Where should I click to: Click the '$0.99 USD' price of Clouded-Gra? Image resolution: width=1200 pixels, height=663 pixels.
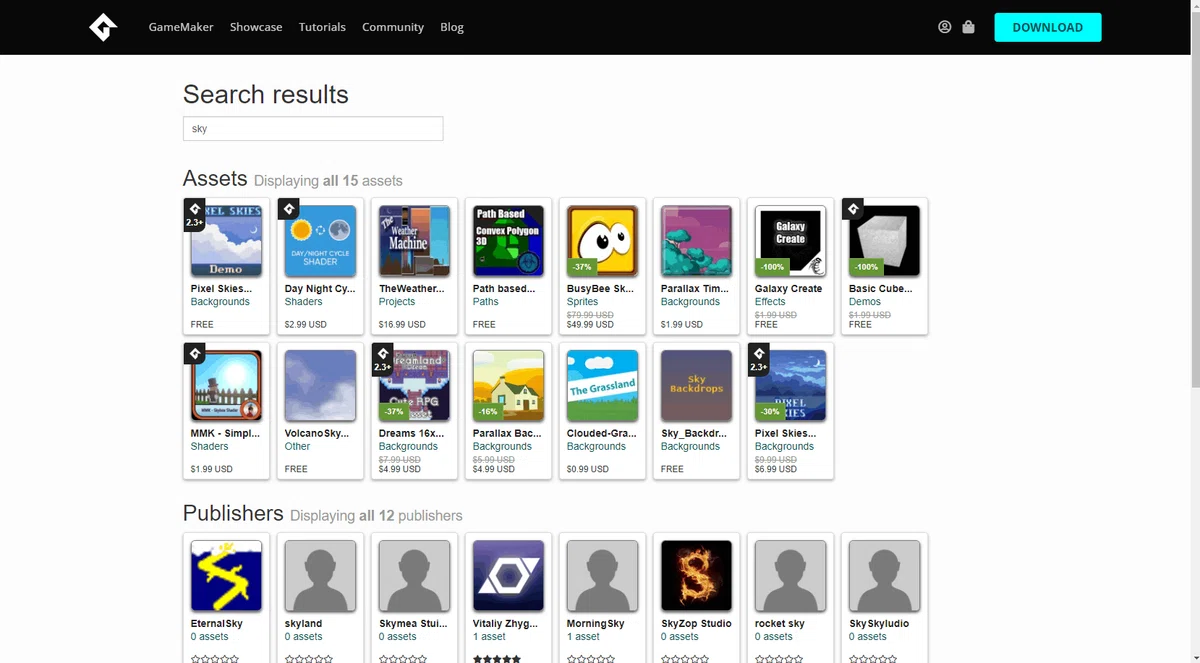click(x=588, y=469)
